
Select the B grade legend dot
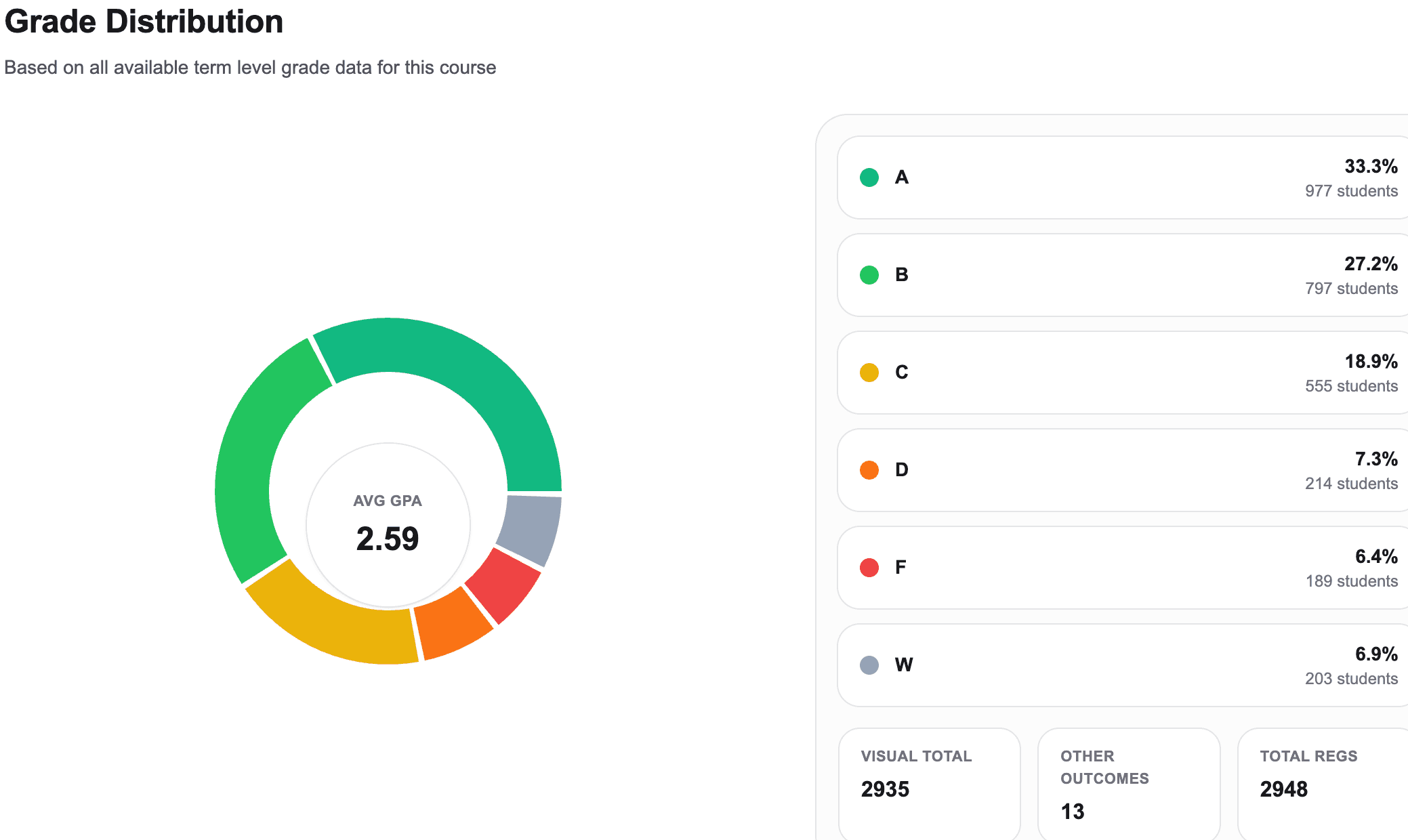point(869,274)
